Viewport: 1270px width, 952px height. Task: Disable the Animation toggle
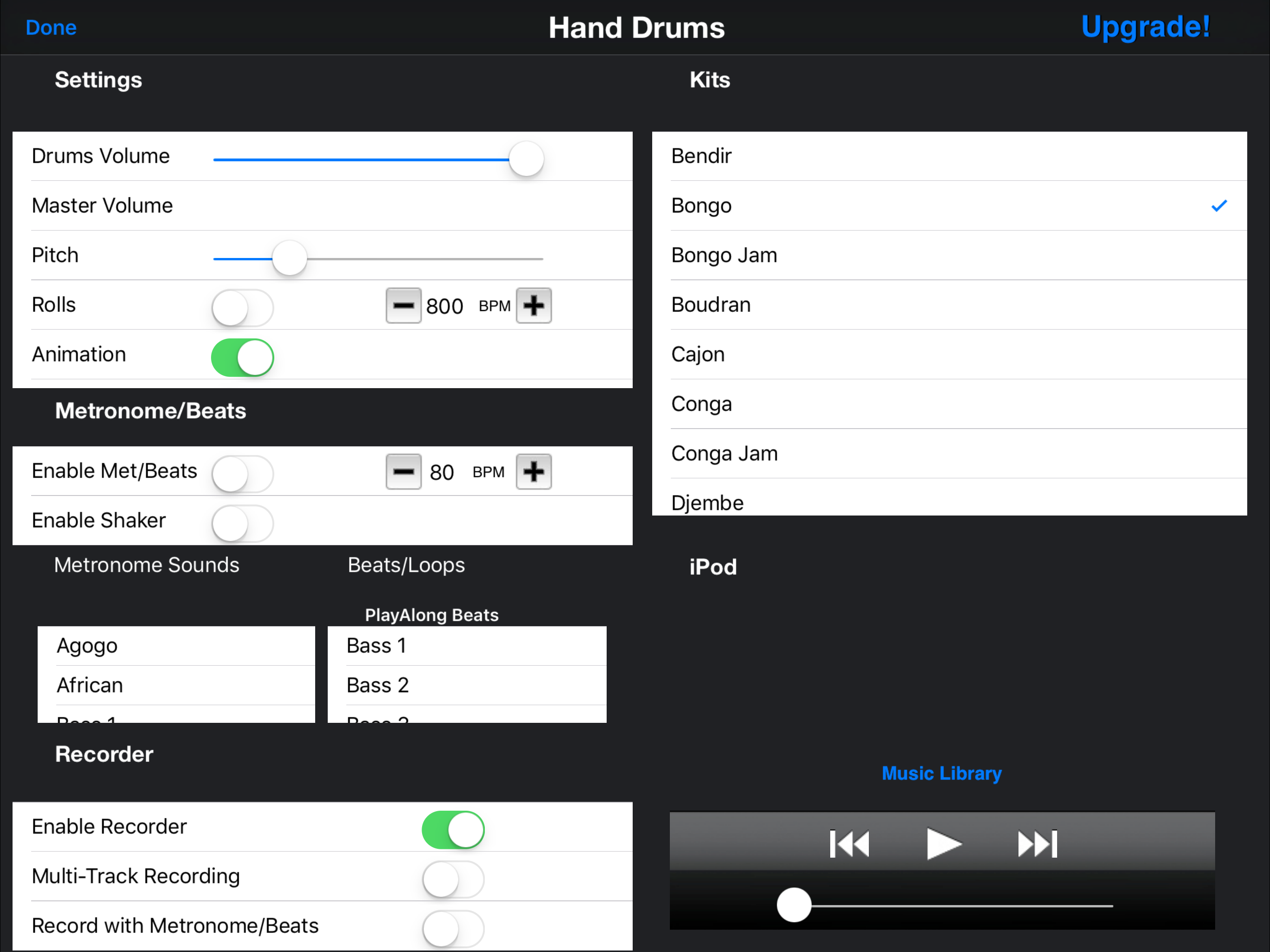[242, 357]
